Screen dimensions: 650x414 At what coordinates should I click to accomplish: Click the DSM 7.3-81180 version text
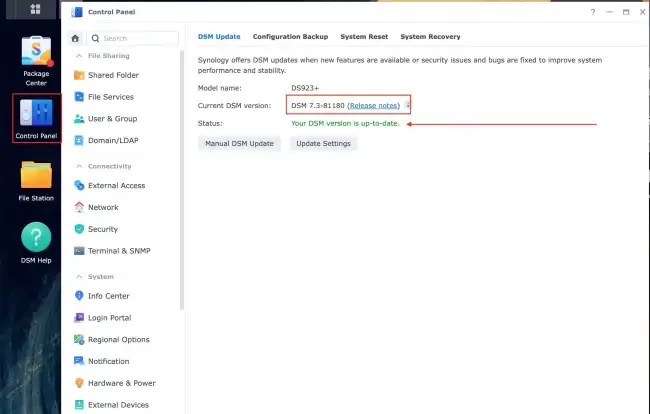(318, 106)
